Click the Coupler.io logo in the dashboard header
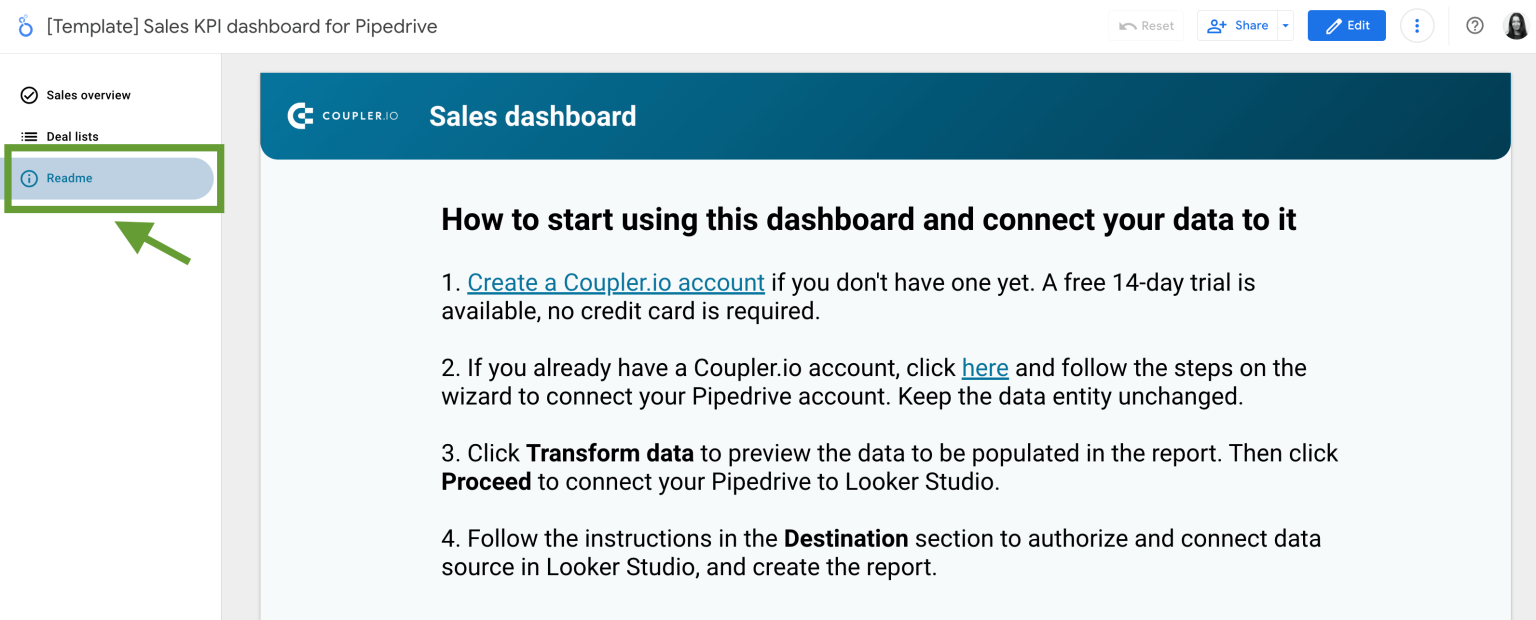Image resolution: width=1536 pixels, height=620 pixels. click(343, 115)
